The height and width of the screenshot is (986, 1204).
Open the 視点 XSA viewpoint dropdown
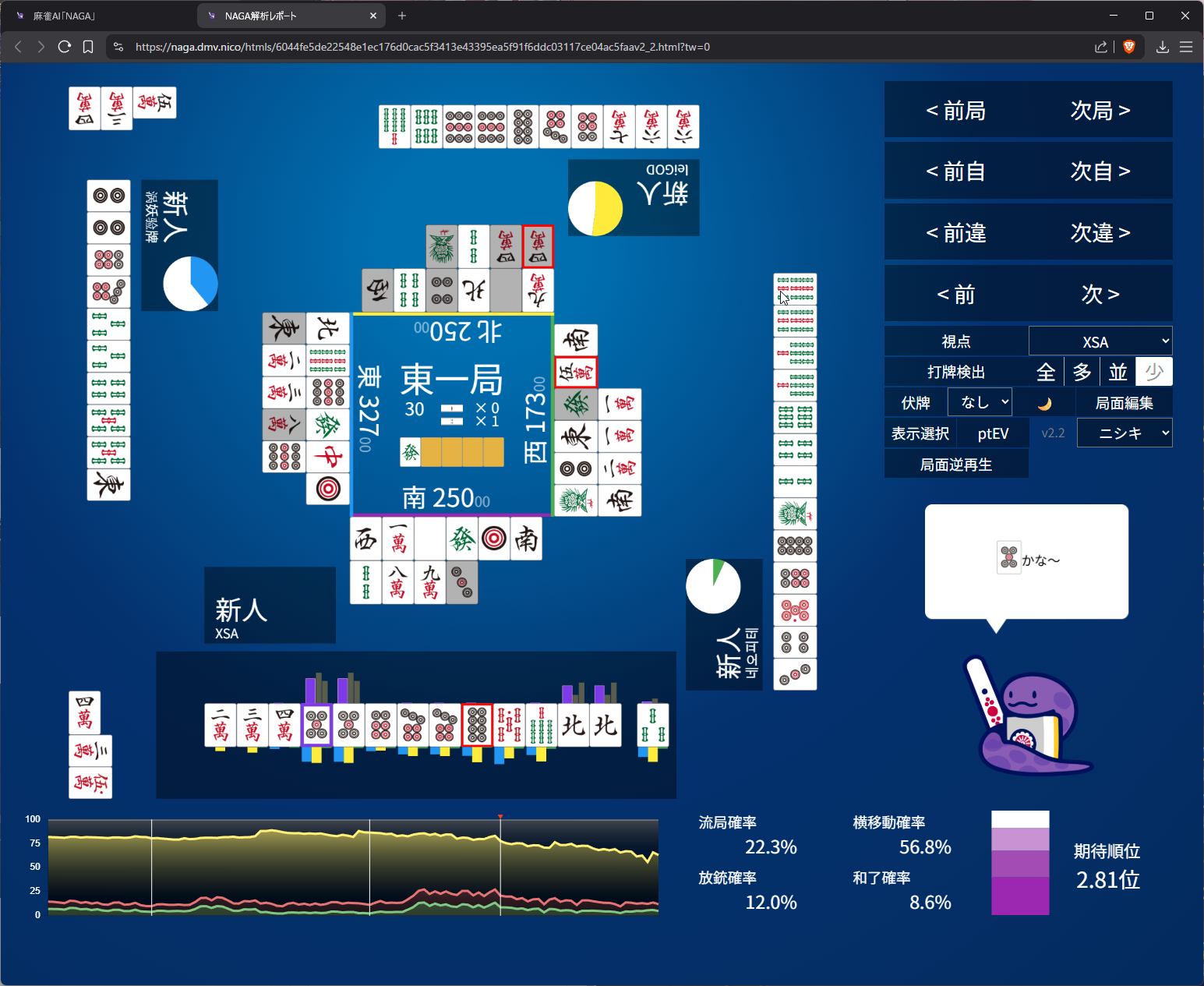click(x=1100, y=341)
